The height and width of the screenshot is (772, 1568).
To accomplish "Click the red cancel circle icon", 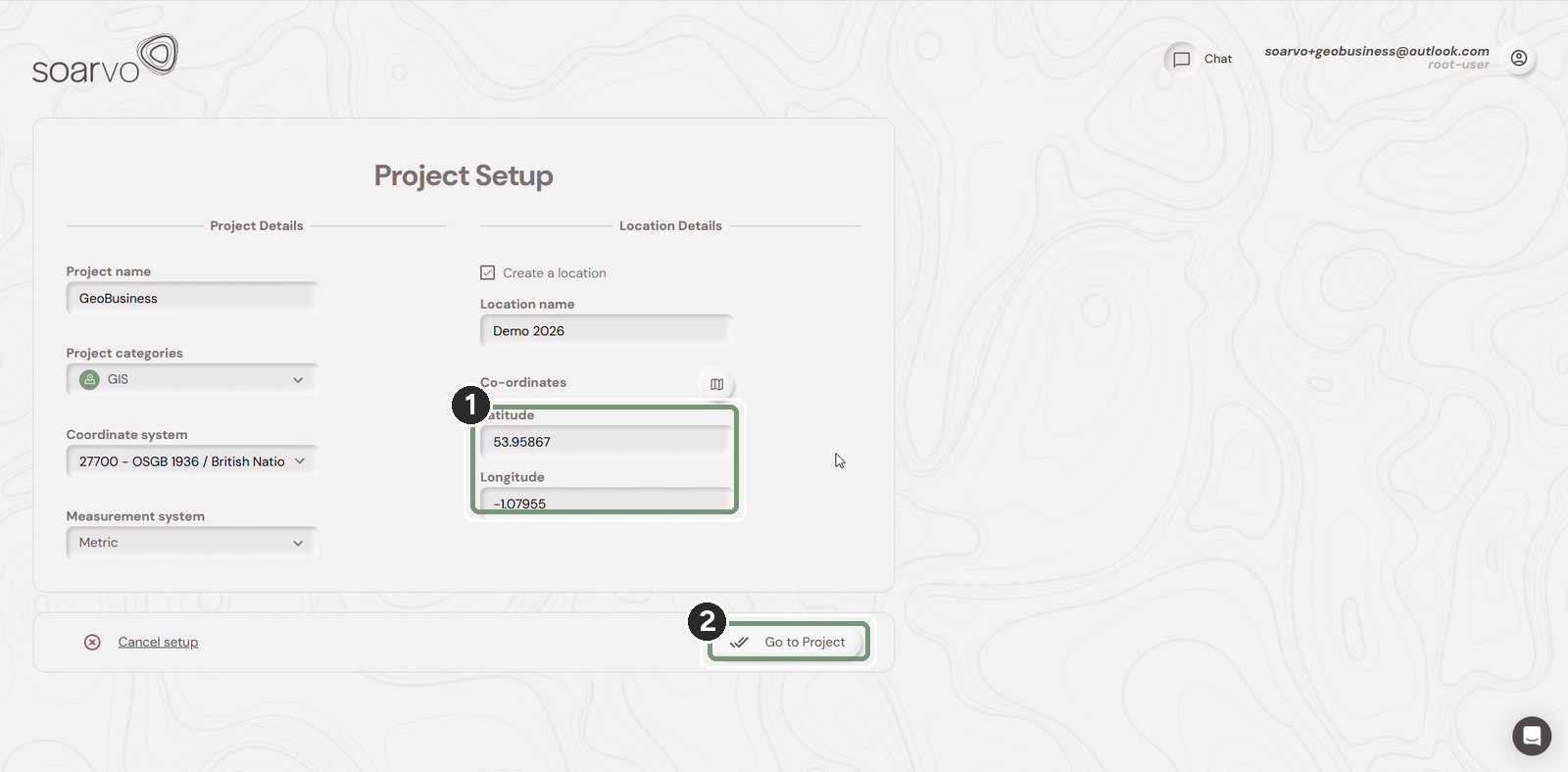I will [x=92, y=643].
